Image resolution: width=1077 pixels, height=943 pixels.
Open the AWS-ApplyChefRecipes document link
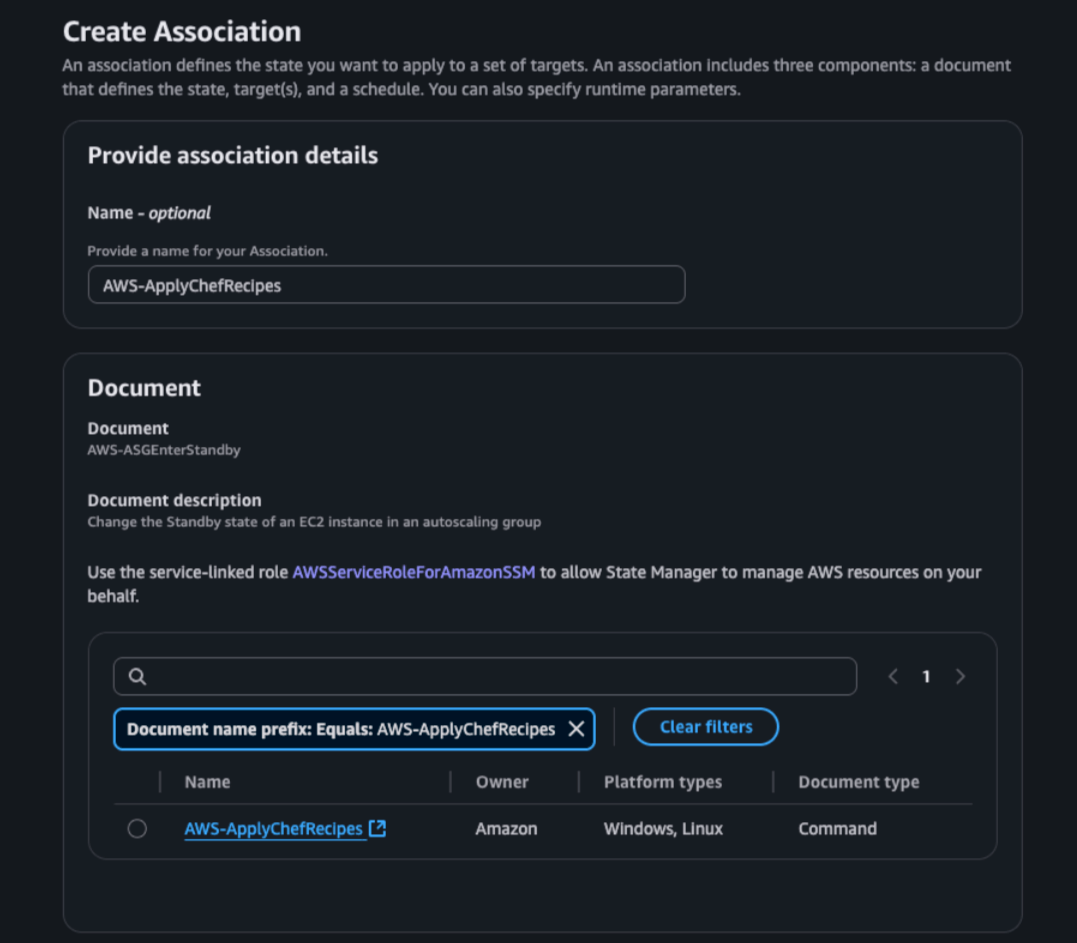click(x=273, y=828)
